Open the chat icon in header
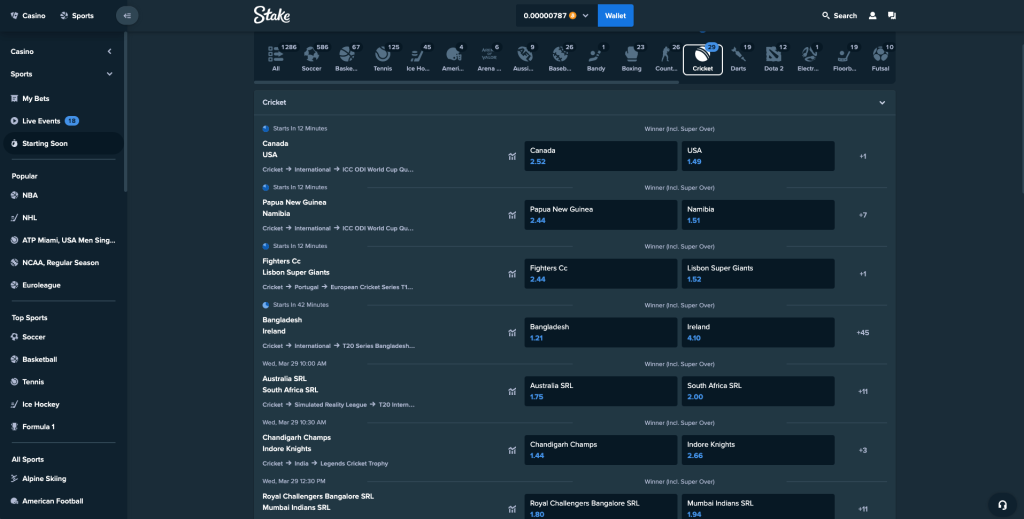Viewport: 1024px width, 519px height. tap(892, 16)
